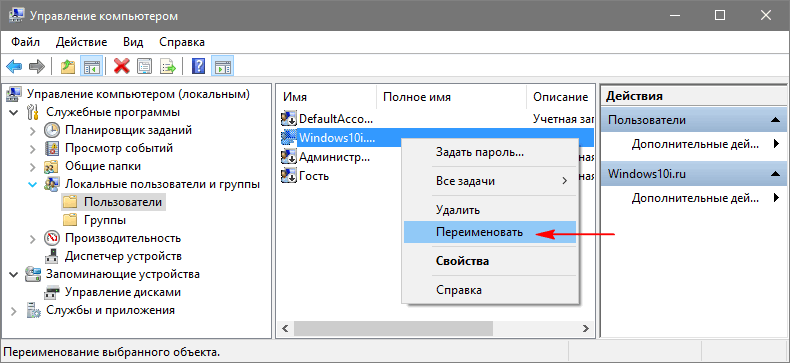The image size is (790, 363).
Task: Click the Back arrow toolbar icon
Action: tap(14, 66)
